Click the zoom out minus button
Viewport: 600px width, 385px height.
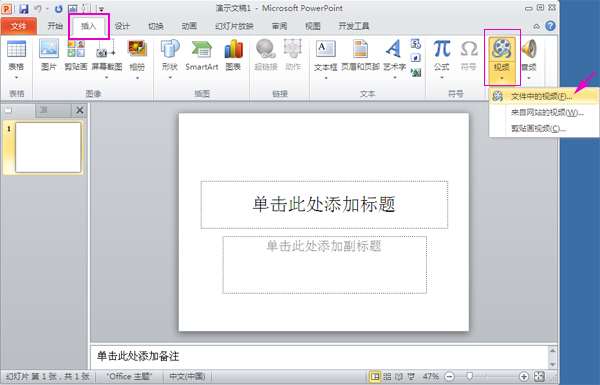tap(450, 377)
